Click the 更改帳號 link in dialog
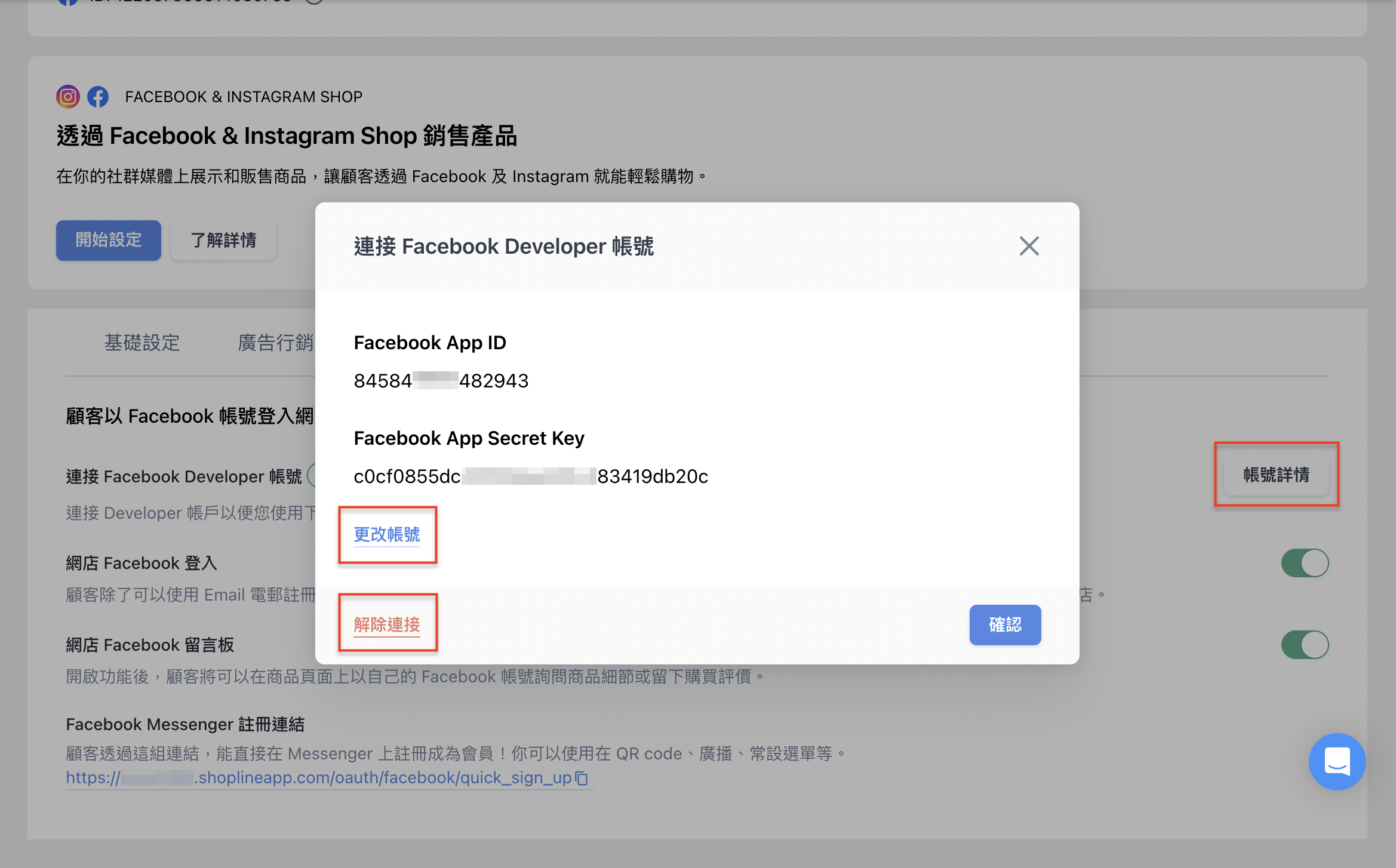This screenshot has height=868, width=1396. point(387,535)
